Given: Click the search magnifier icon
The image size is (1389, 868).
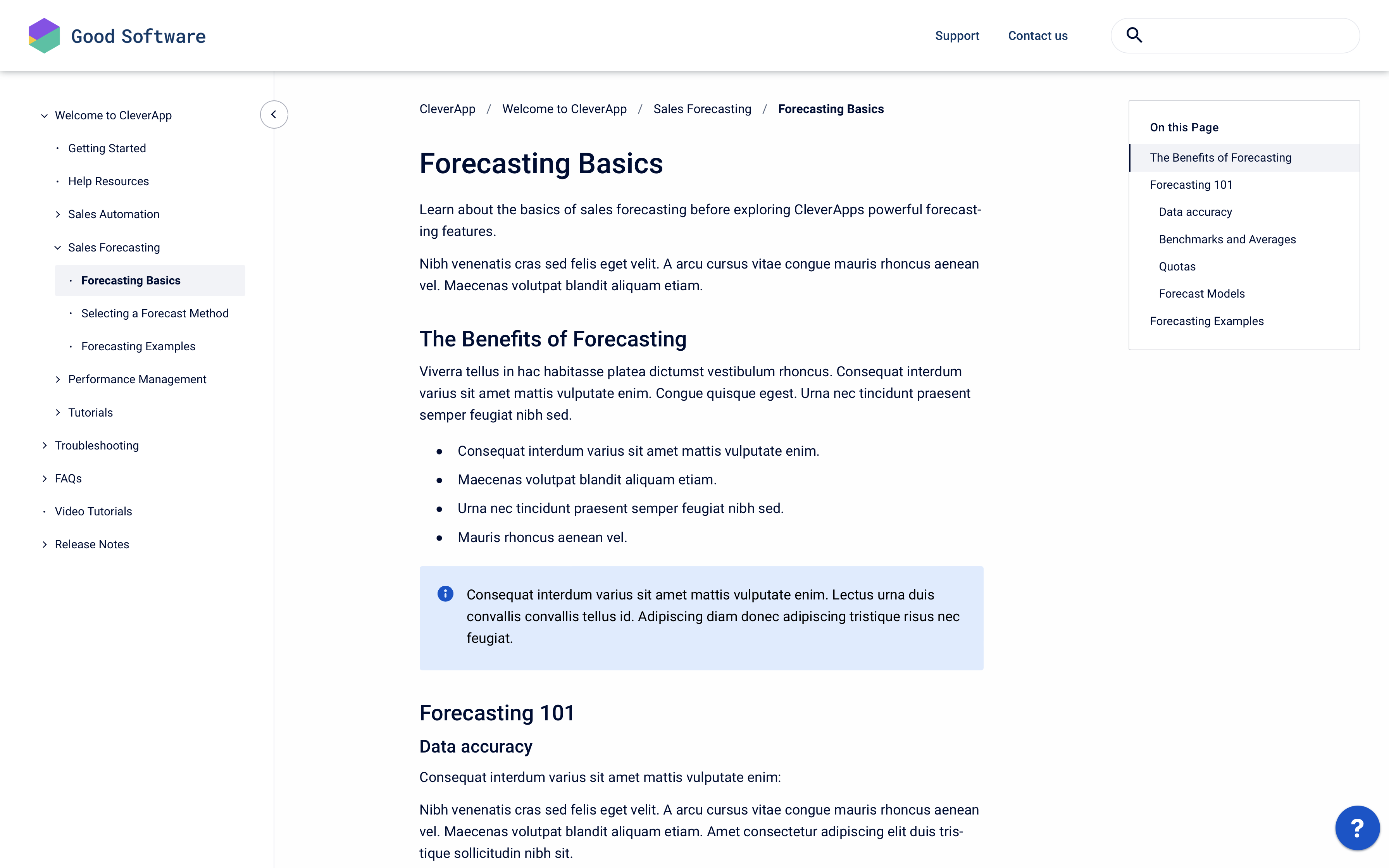Looking at the screenshot, I should 1134,36.
